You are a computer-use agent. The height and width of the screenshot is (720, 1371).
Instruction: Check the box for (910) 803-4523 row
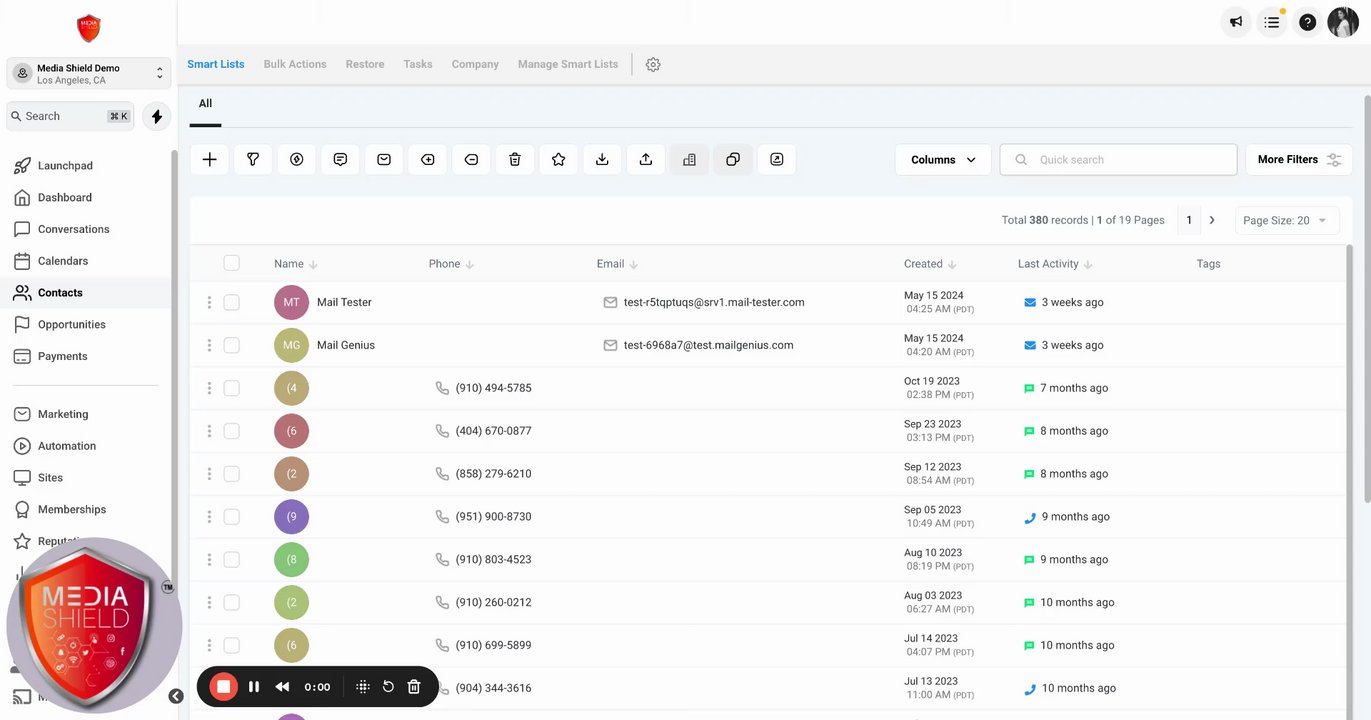tap(232, 560)
